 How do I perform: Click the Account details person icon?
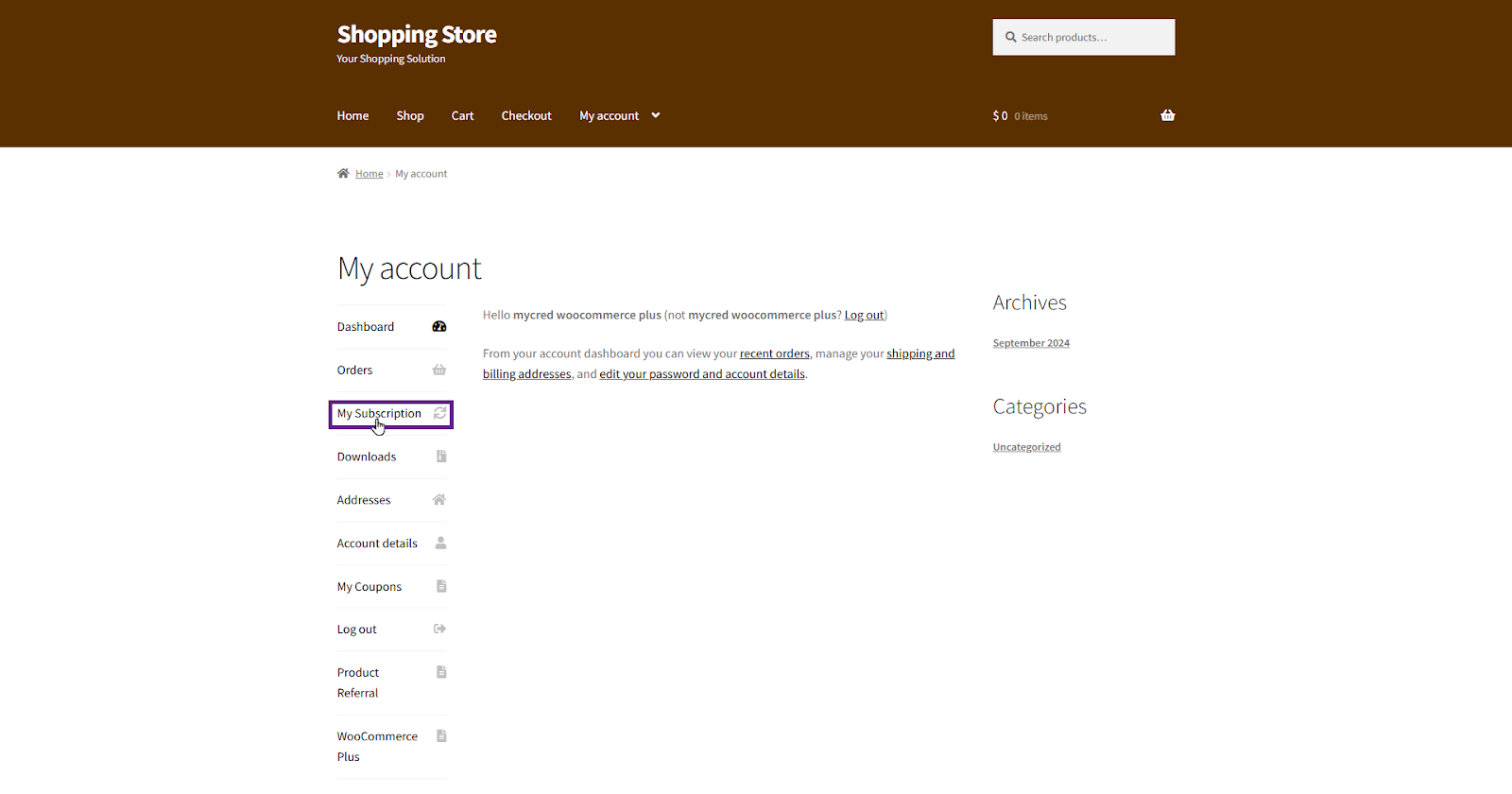coord(440,544)
